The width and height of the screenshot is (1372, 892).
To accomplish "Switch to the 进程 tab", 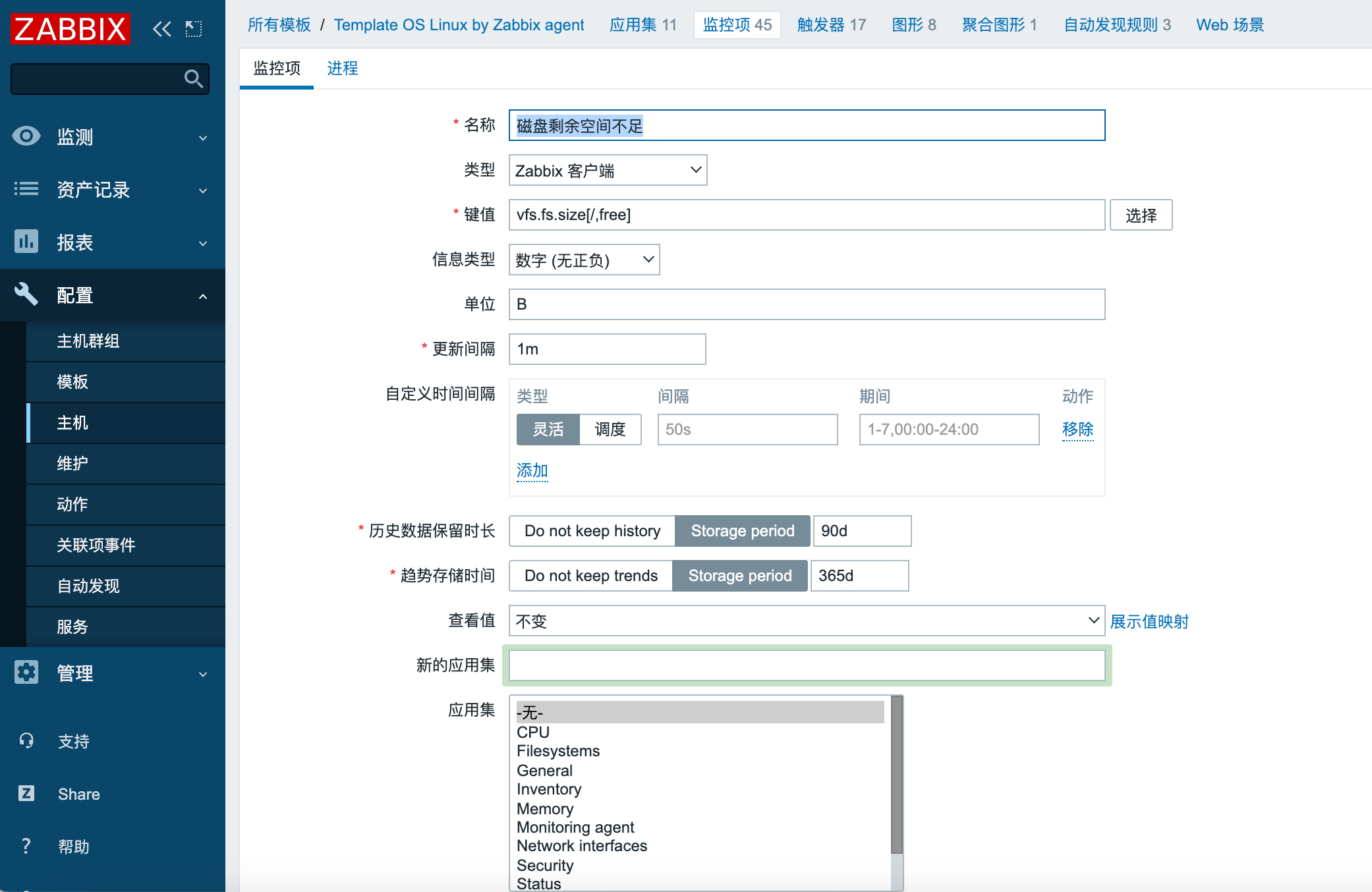I will (342, 69).
